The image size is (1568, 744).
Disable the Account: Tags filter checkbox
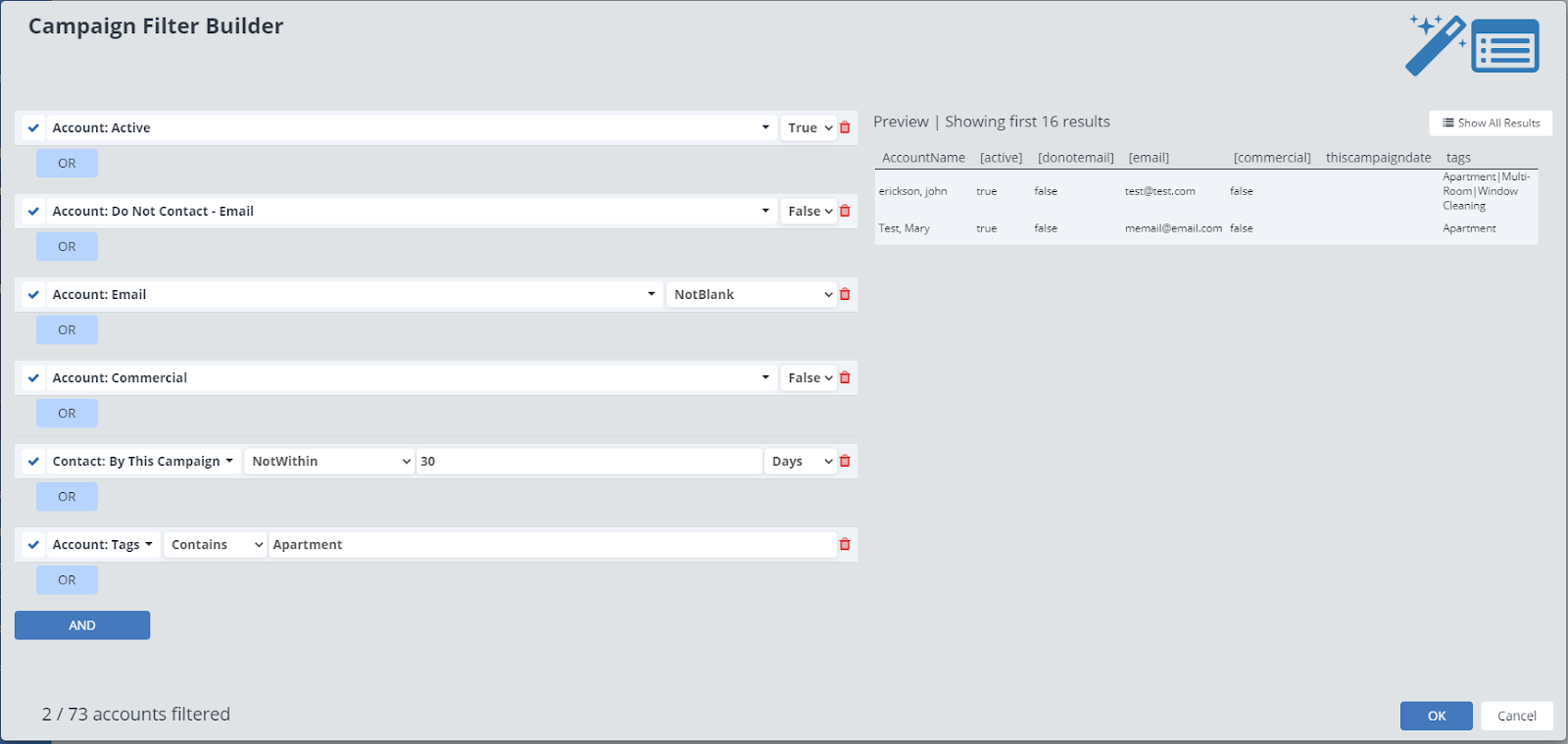[33, 544]
